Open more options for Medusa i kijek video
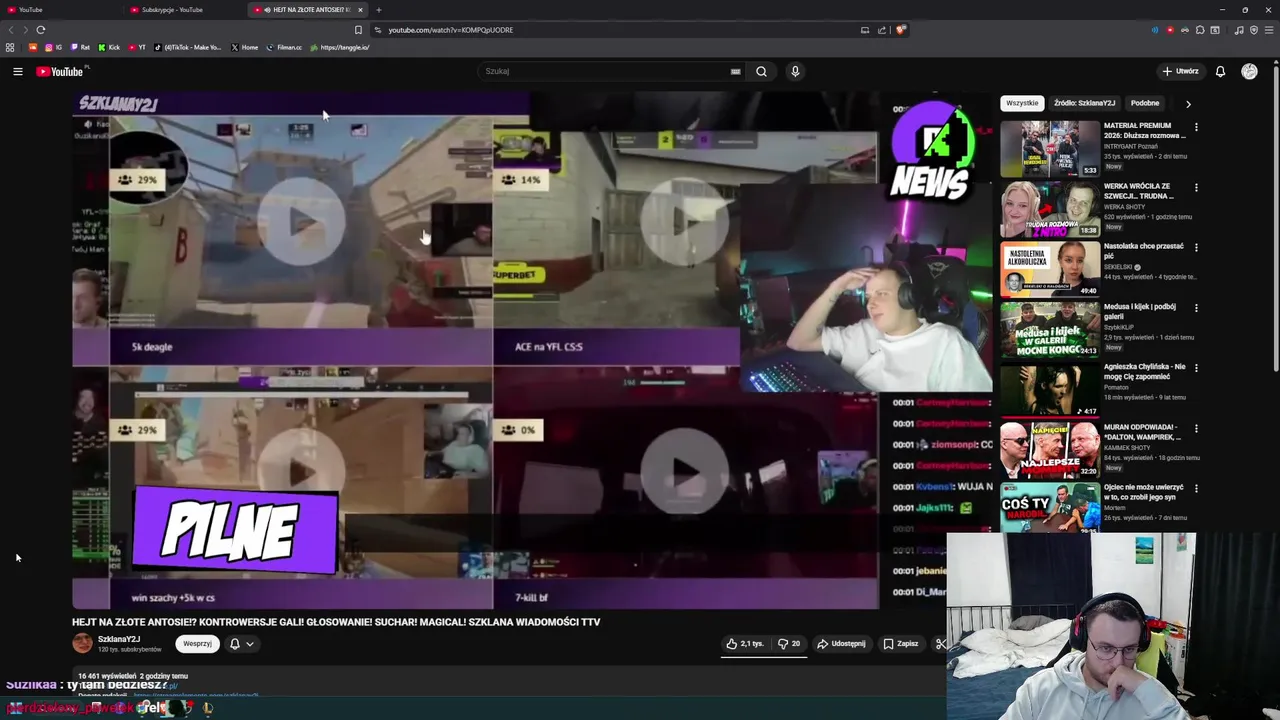 pyautogui.click(x=1196, y=308)
